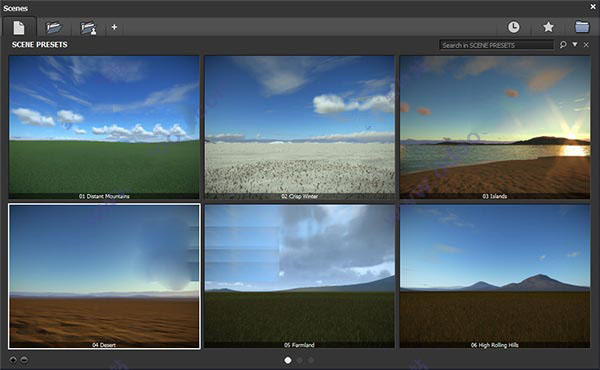This screenshot has height=370, width=600.
Task: Increase thumbnail size with plus button
Action: tap(13, 360)
